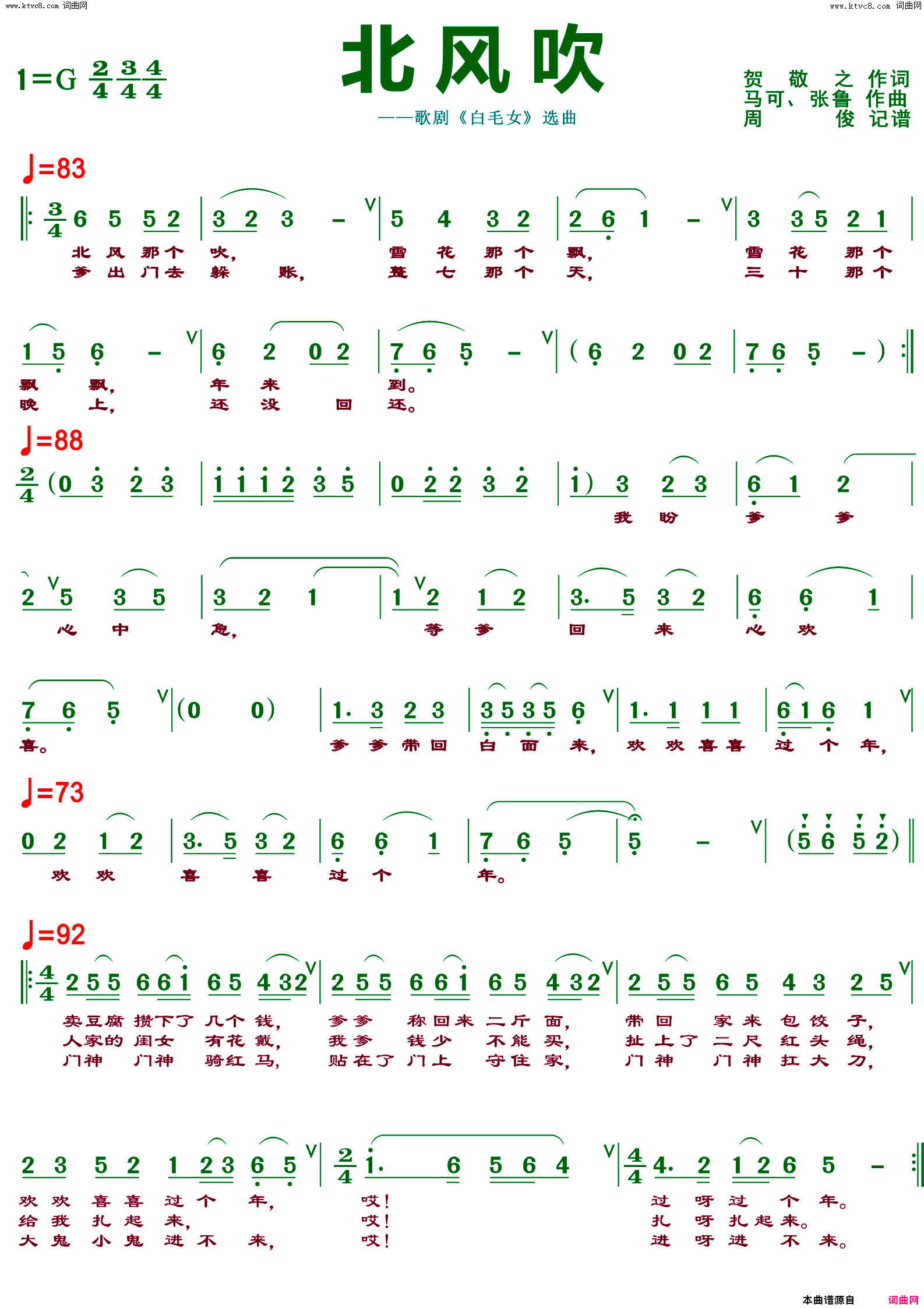Select the lyric 带回 before 白面
Screen dimensions: 924x1308
click(424, 745)
